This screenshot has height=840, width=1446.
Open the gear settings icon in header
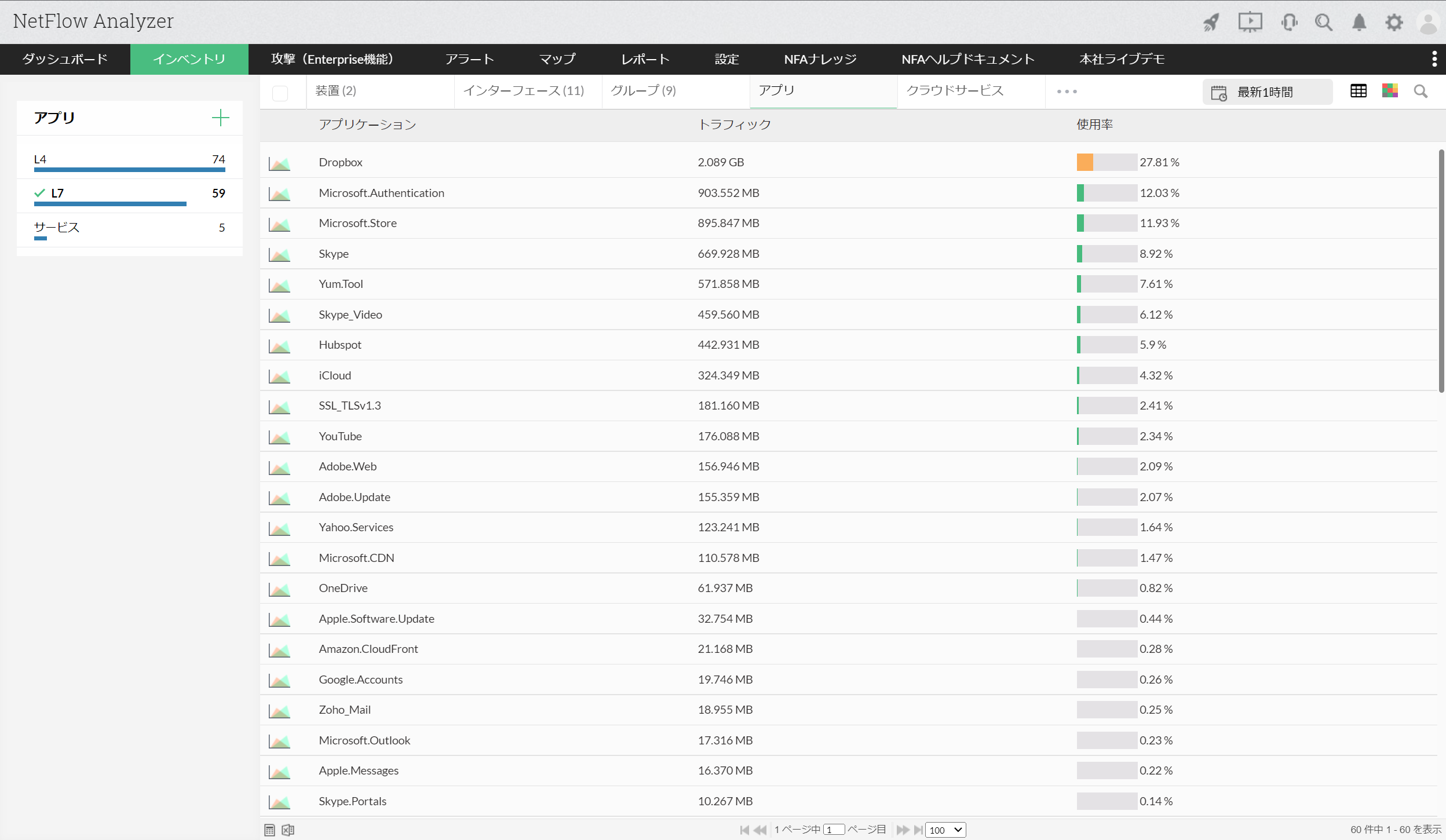(x=1394, y=23)
